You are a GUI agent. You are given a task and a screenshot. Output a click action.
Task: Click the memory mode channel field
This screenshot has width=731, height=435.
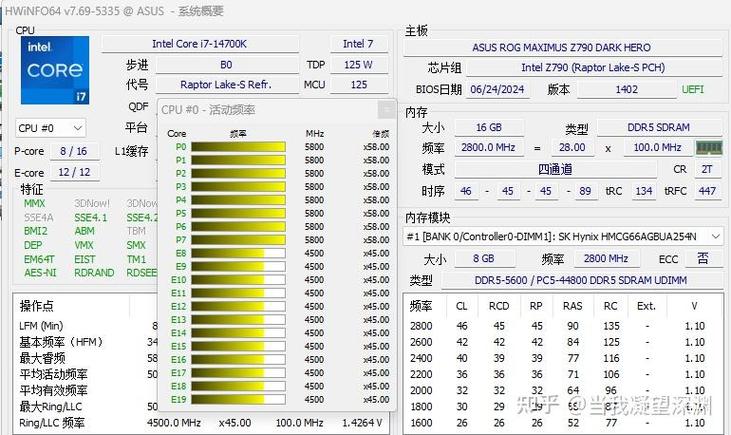coord(555,169)
